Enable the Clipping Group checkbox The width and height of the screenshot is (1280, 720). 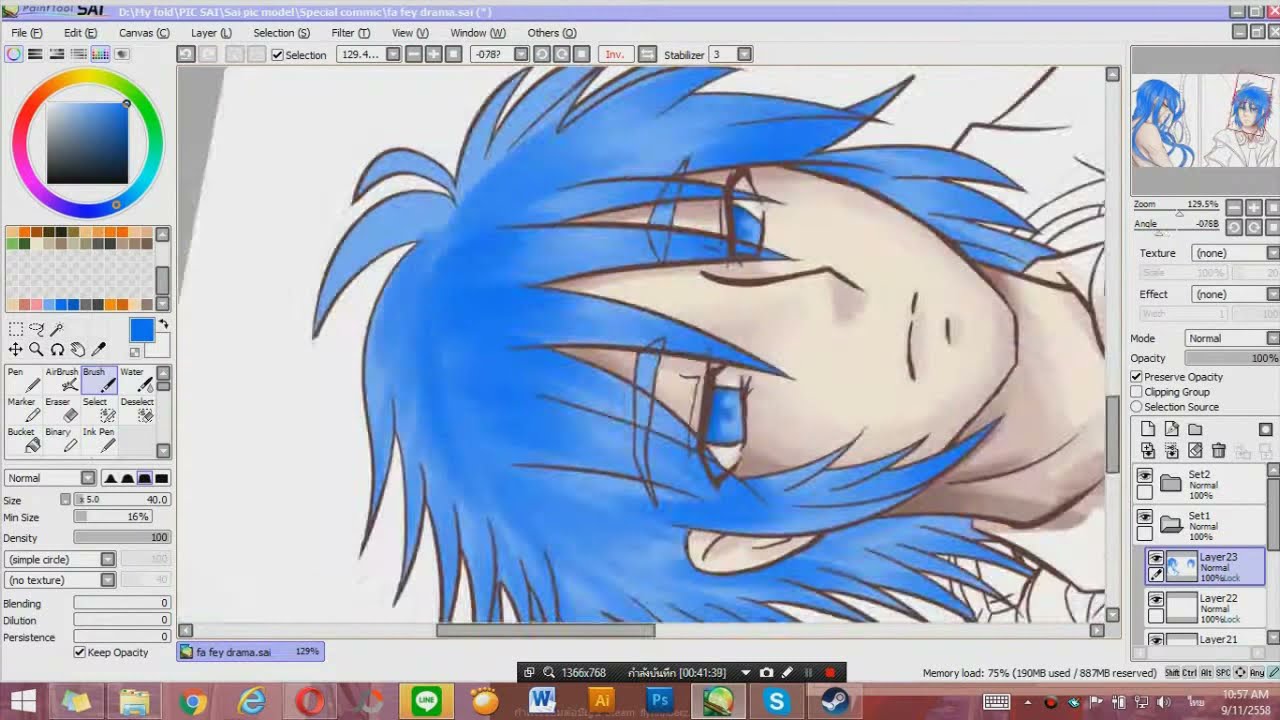tap(1137, 392)
